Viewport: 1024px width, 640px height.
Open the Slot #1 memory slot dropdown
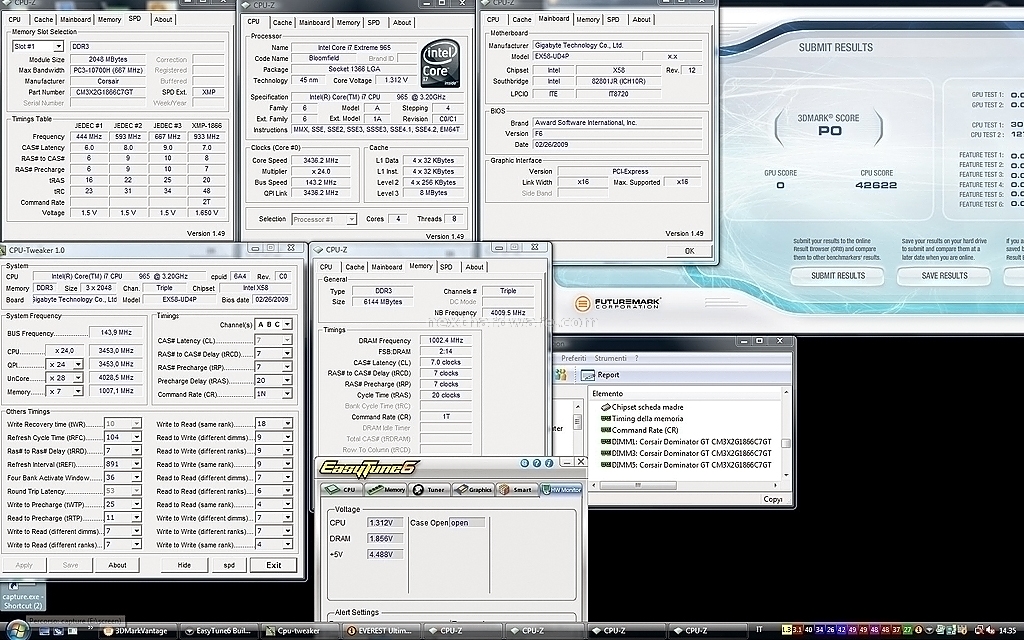pyautogui.click(x=38, y=46)
